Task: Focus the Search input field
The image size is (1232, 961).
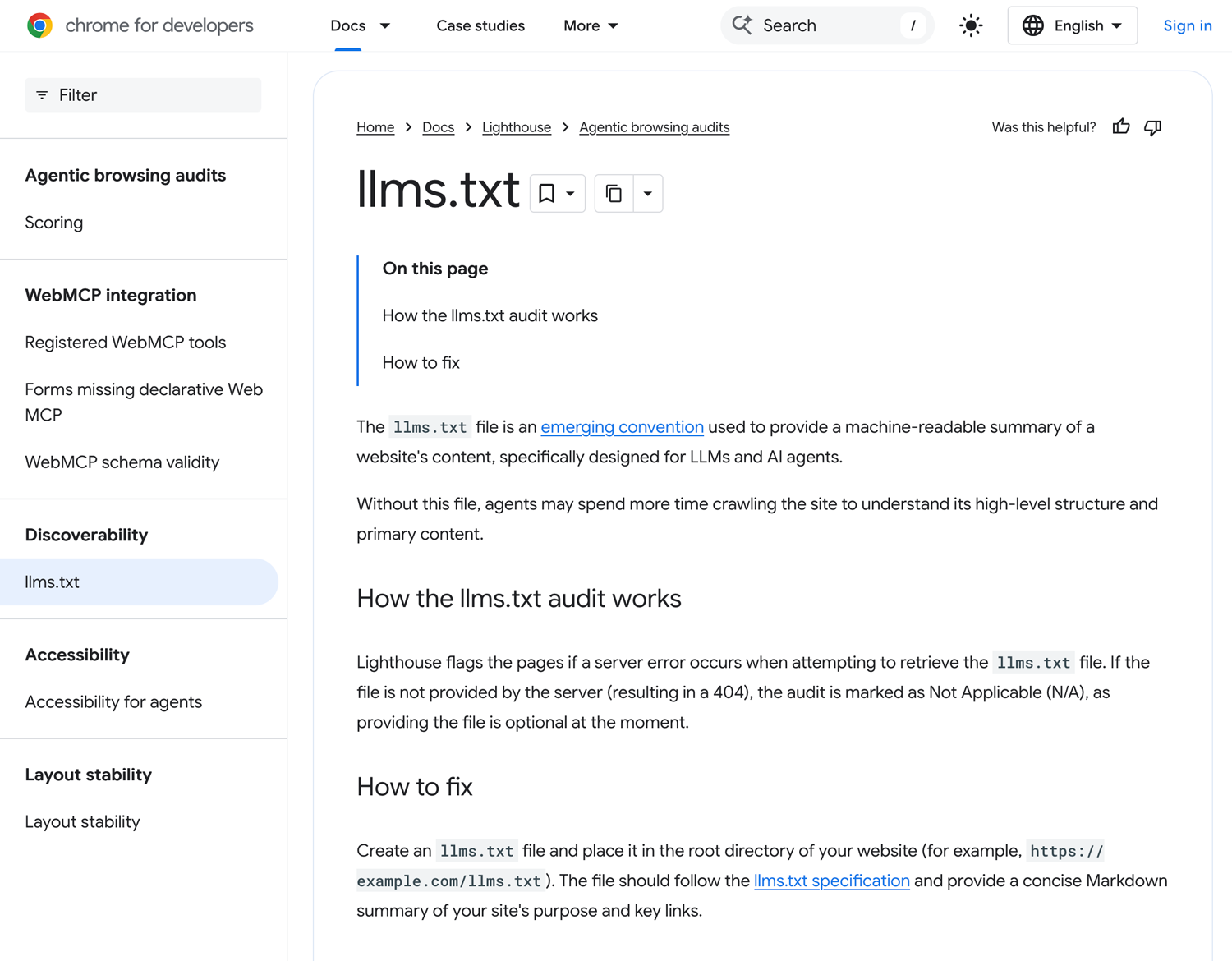Action: [827, 25]
